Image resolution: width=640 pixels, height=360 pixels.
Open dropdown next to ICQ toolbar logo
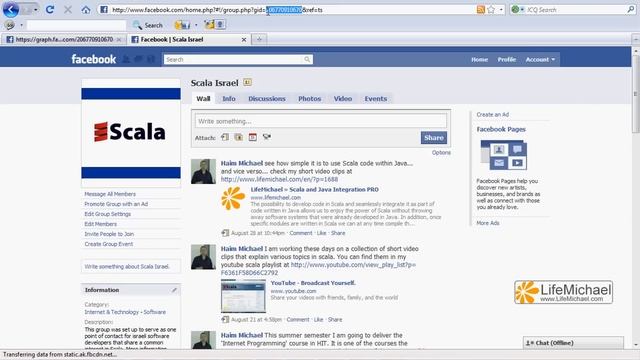click(x=21, y=25)
